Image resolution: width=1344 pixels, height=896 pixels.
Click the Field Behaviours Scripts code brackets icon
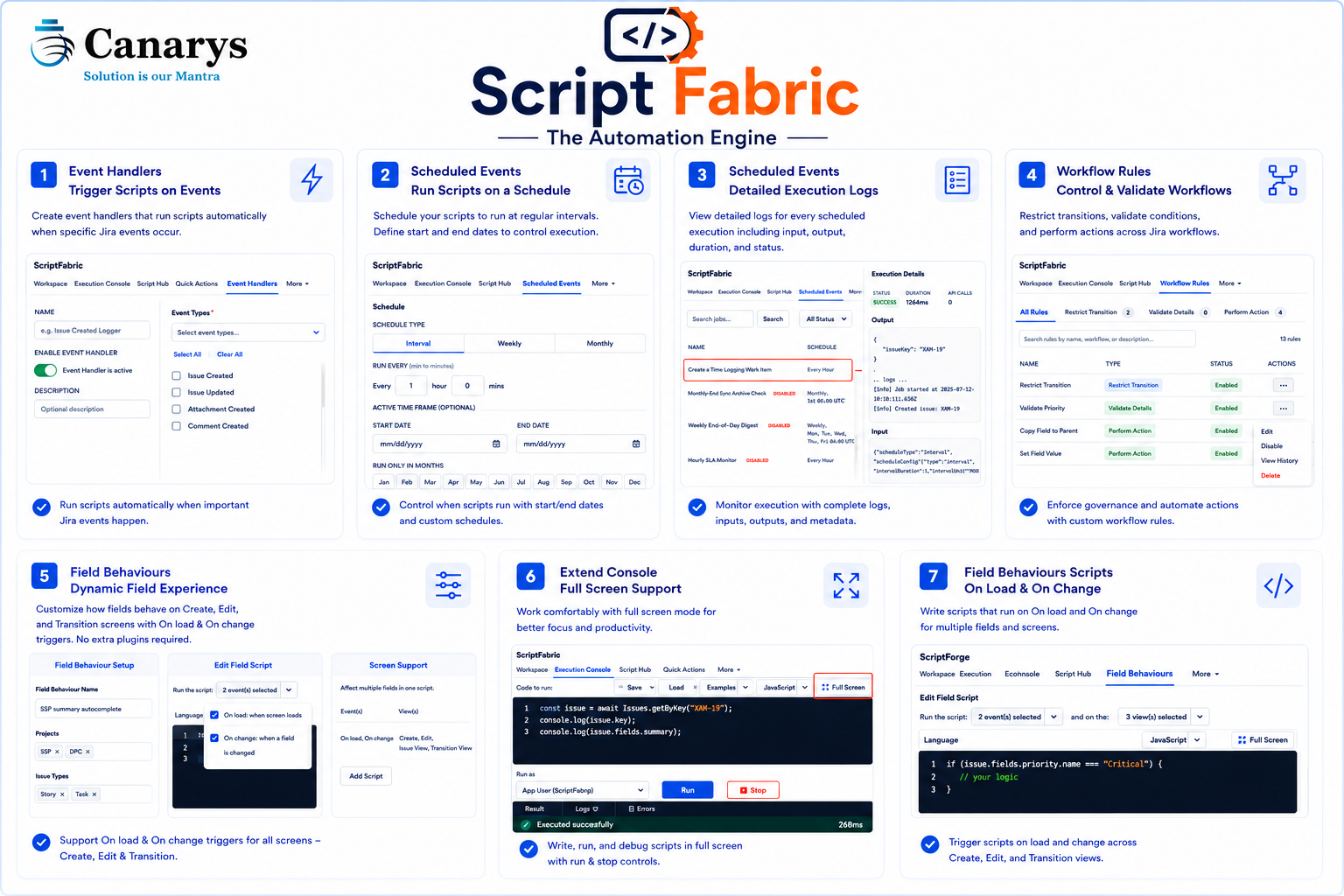(x=1278, y=585)
